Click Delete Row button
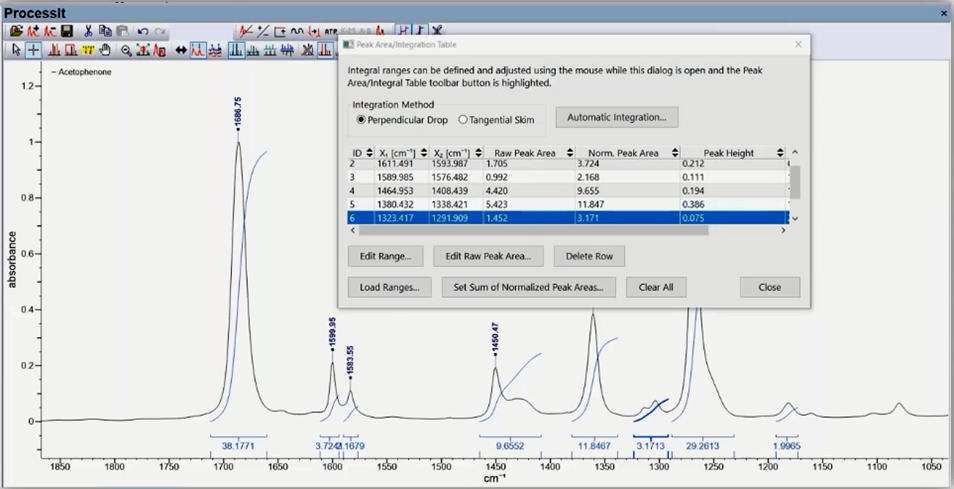954x489 pixels. click(x=589, y=256)
